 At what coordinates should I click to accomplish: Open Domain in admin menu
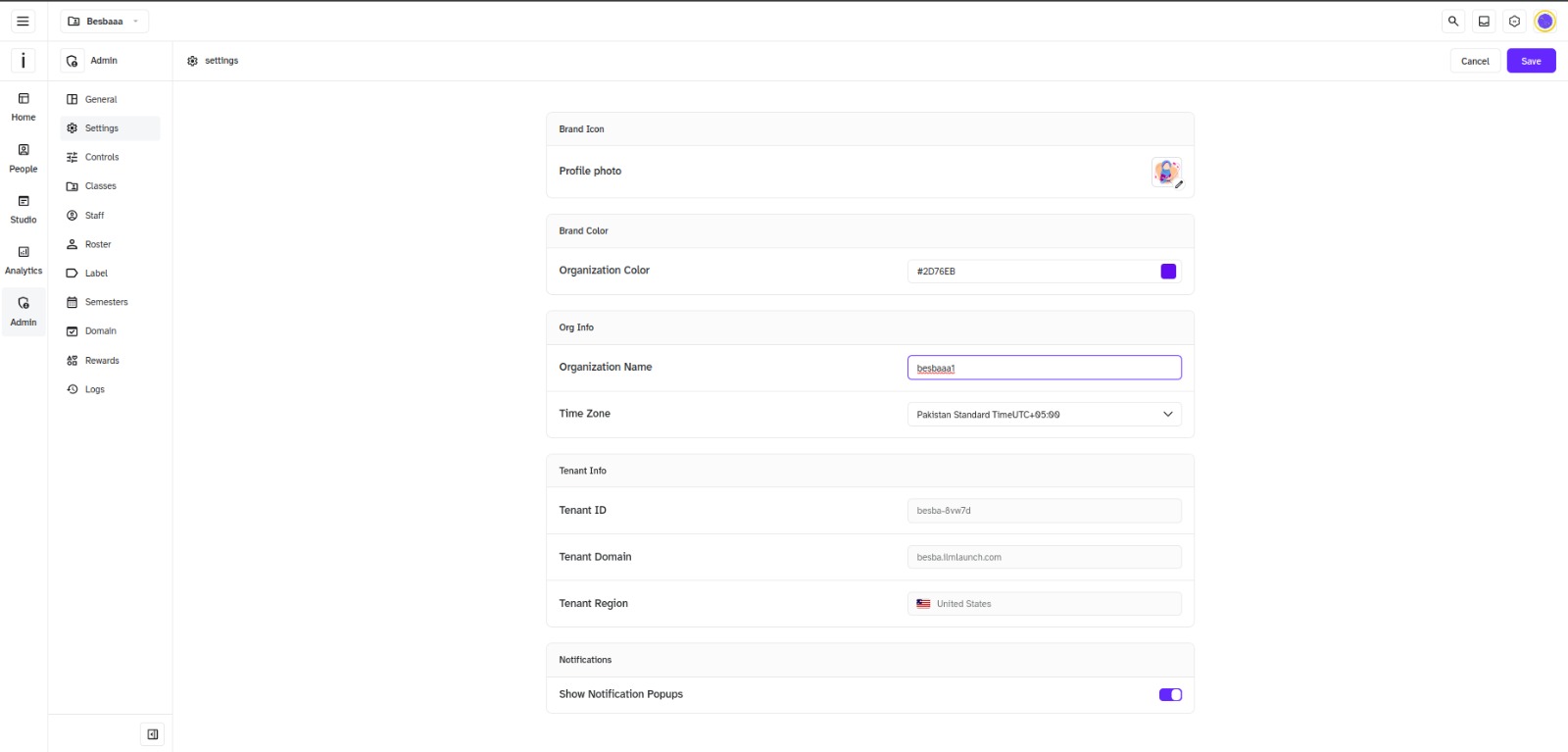coord(110,331)
